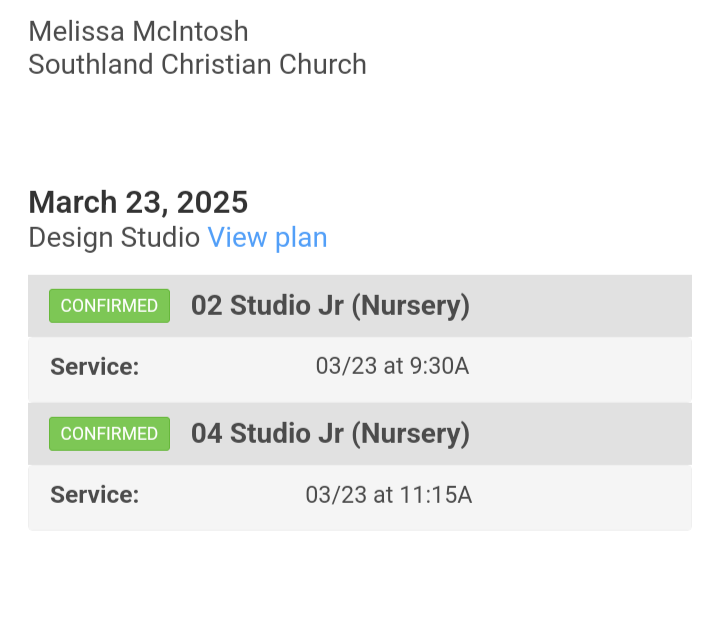The width and height of the screenshot is (720, 644).
Task: Click the word plan in View plan
Action: [301, 238]
